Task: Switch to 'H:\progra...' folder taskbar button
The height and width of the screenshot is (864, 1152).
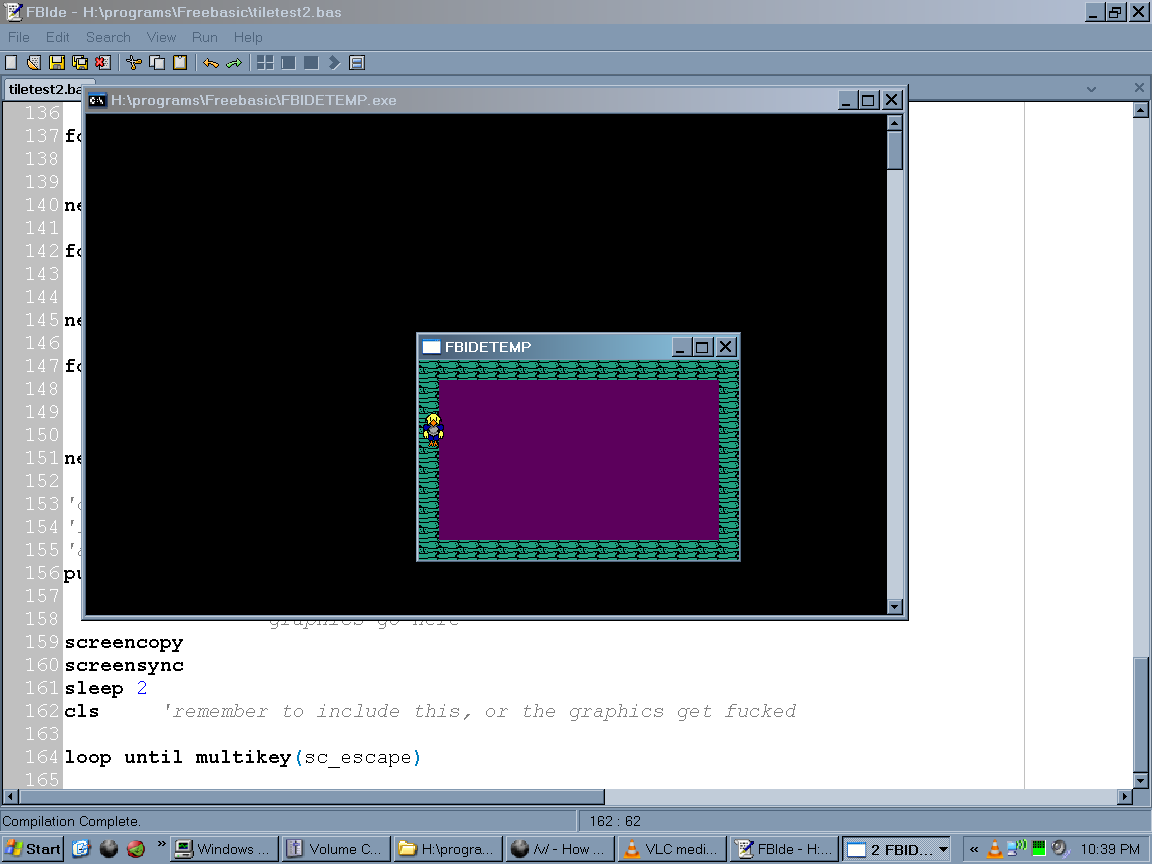Action: tap(449, 849)
